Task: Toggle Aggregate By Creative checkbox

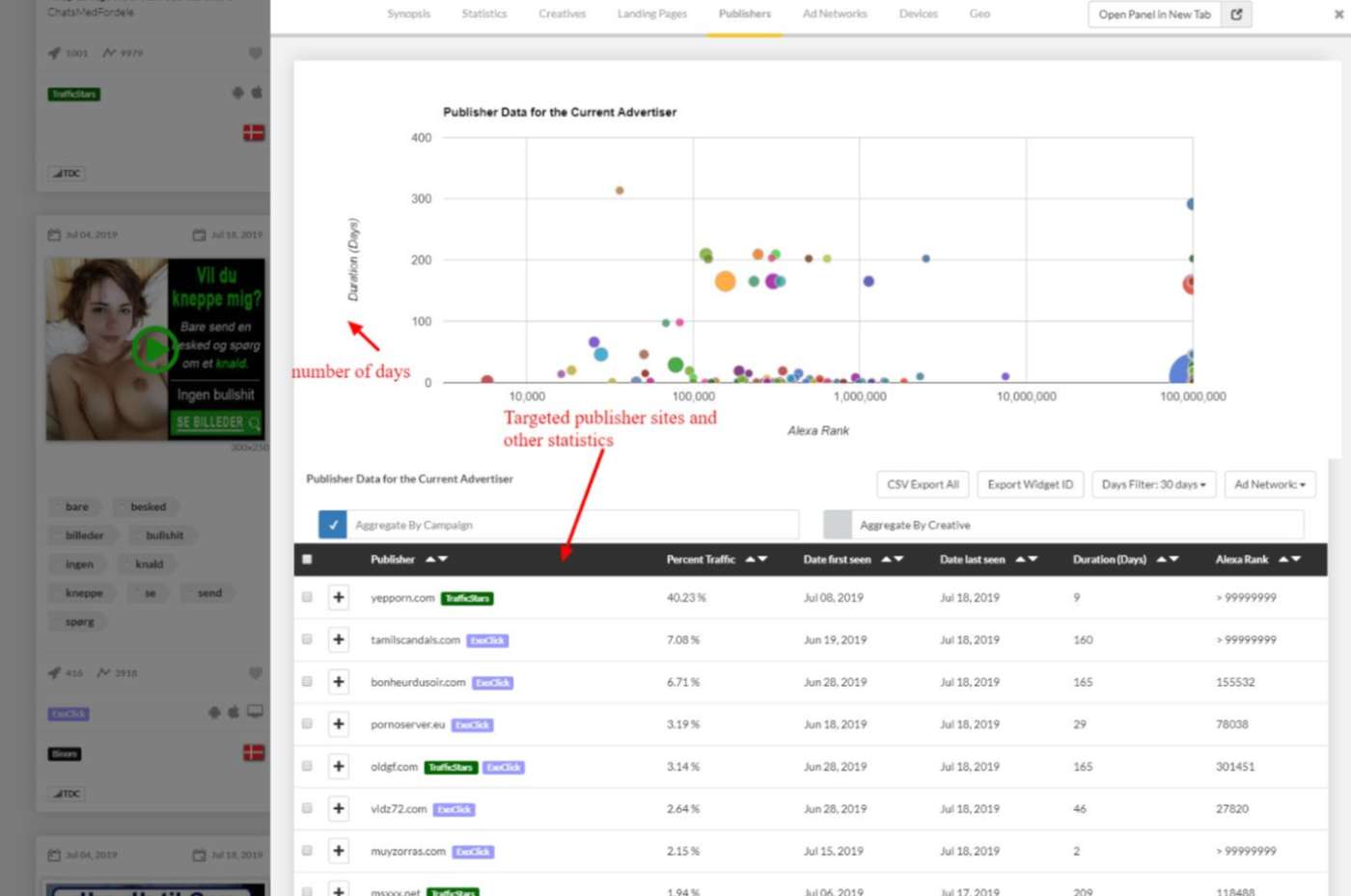Action: point(838,525)
